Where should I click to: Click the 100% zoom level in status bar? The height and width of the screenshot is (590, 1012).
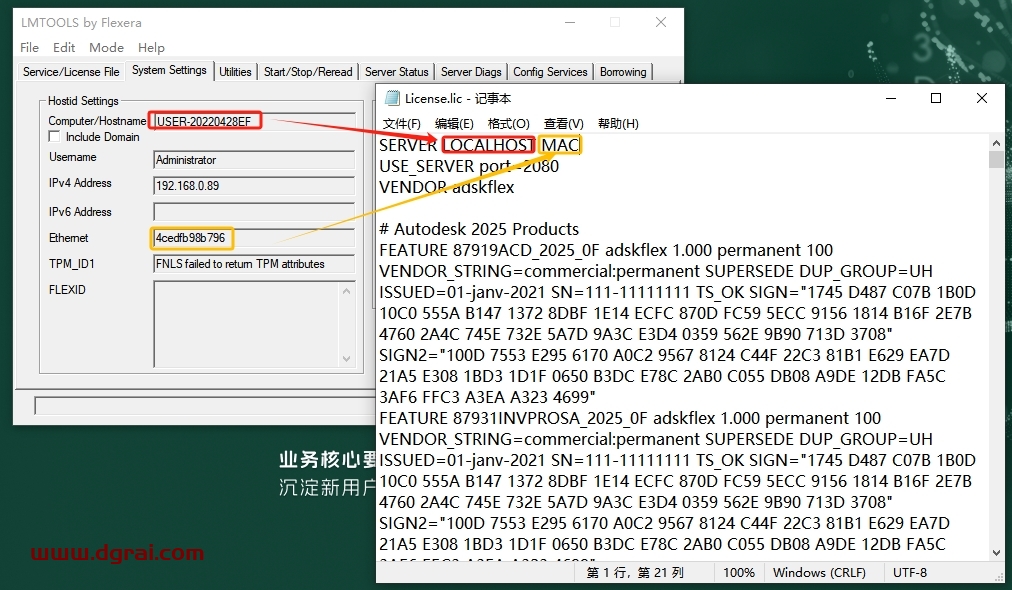(x=739, y=573)
